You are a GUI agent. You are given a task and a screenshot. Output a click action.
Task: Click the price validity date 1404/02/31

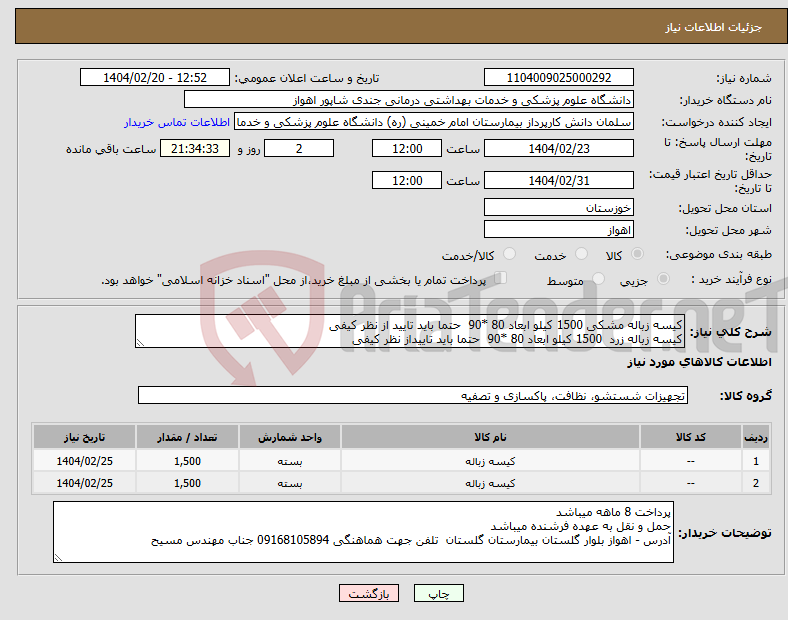click(558, 180)
